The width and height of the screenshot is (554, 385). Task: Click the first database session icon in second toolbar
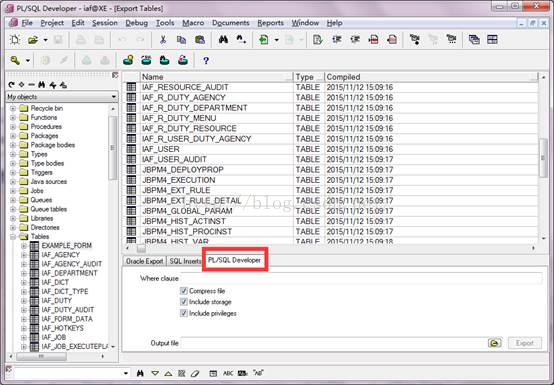click(x=128, y=61)
